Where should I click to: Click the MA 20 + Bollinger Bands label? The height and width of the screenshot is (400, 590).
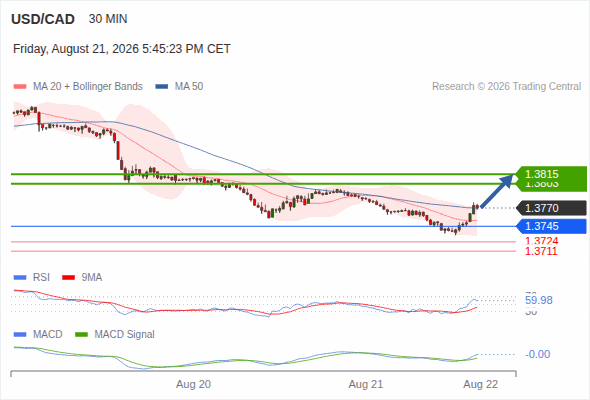pyautogui.click(x=88, y=87)
